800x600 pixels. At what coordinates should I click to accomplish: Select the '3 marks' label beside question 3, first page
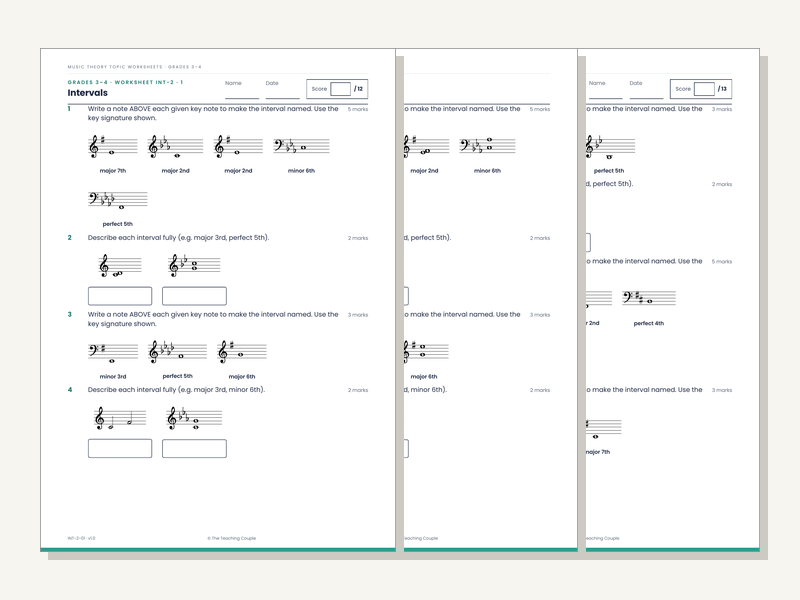point(358,315)
